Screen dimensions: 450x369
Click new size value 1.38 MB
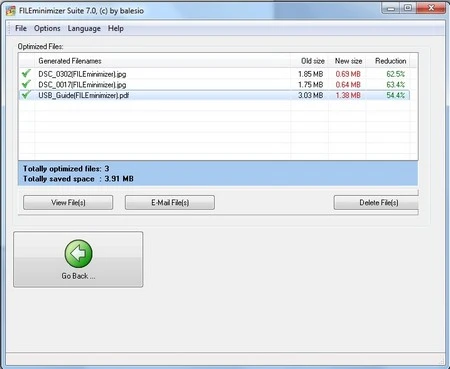coord(348,95)
